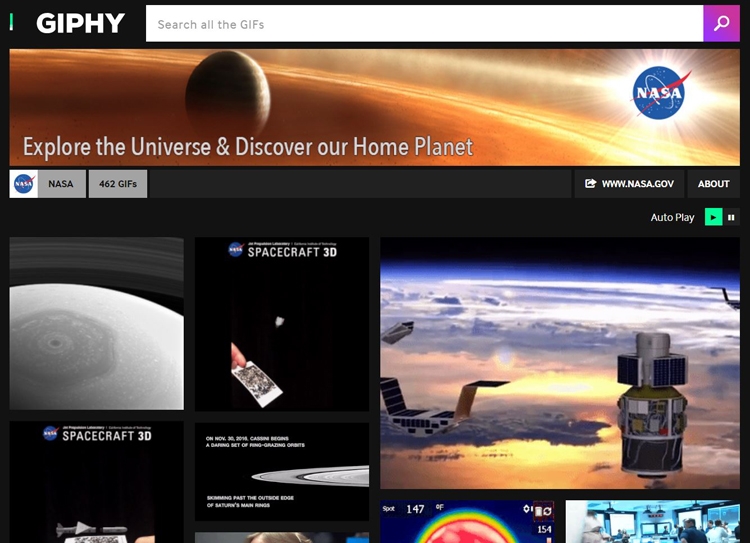This screenshot has height=543, width=750.
Task: Open the Cassini ring-grazing orbits GIF
Action: click(x=282, y=471)
